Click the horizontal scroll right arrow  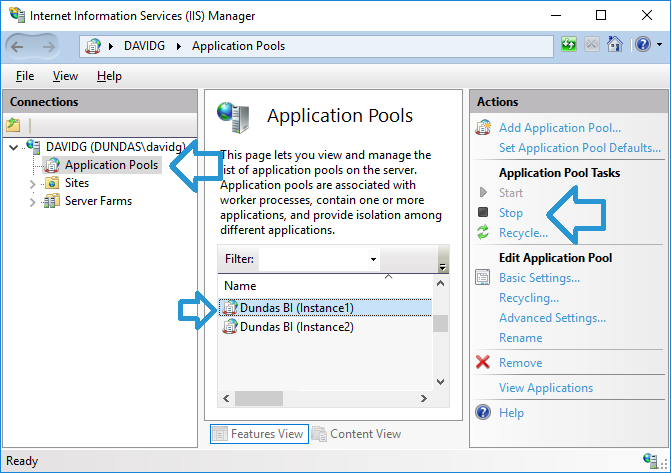424,399
